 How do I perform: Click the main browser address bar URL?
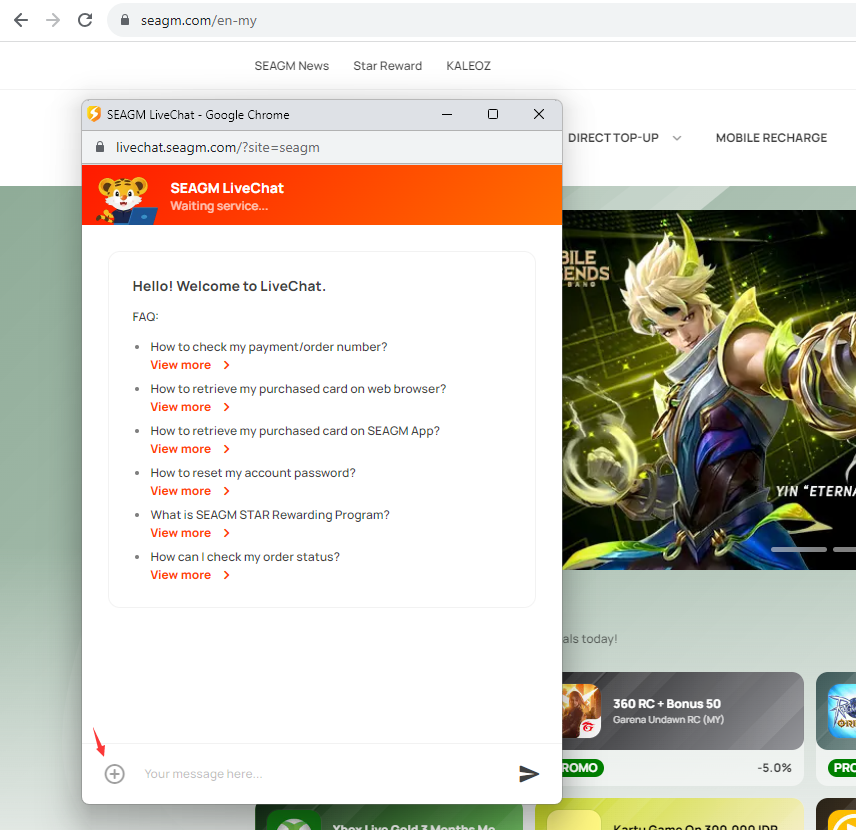tap(199, 21)
